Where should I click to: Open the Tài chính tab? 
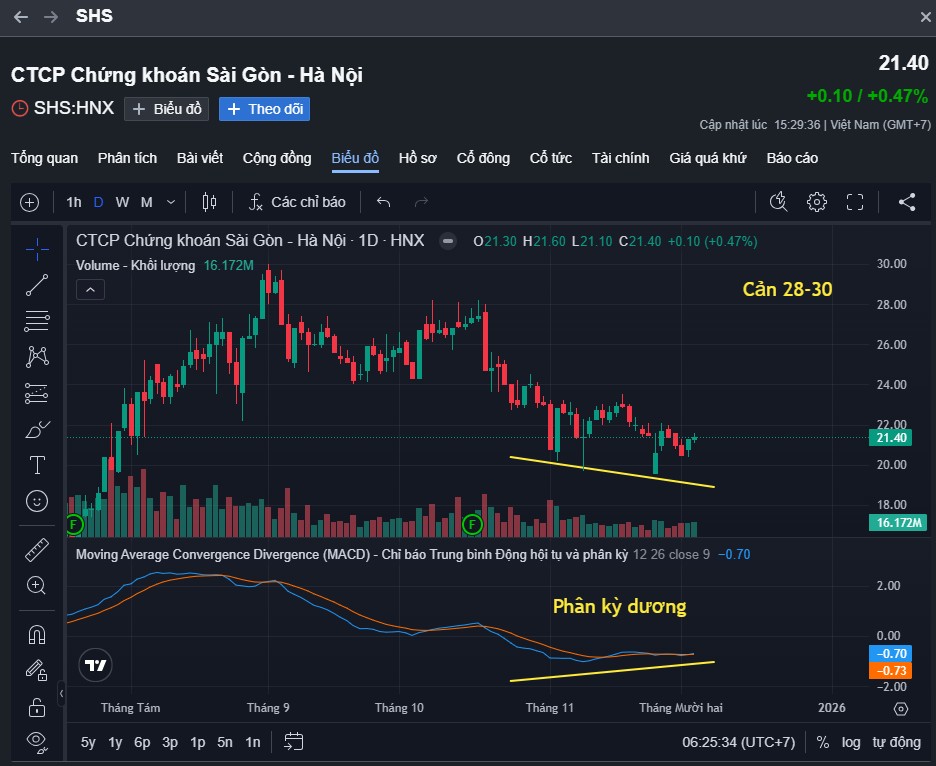[621, 158]
